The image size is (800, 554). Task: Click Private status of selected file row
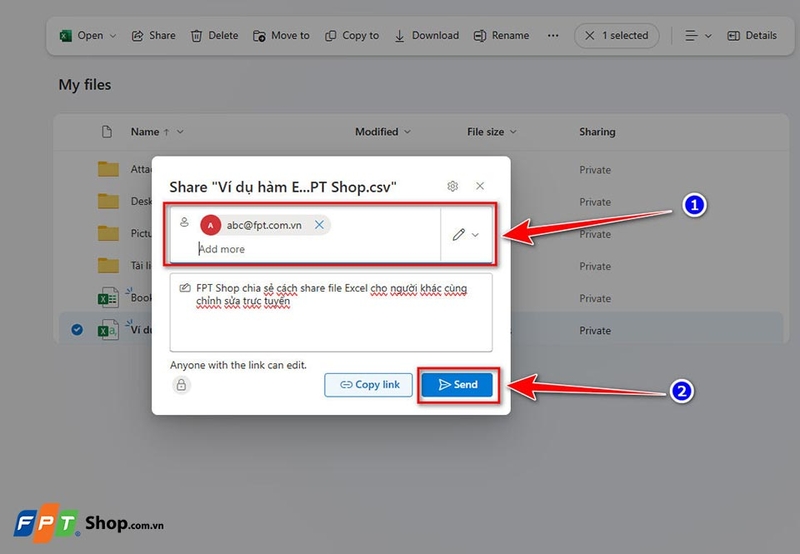pos(595,331)
